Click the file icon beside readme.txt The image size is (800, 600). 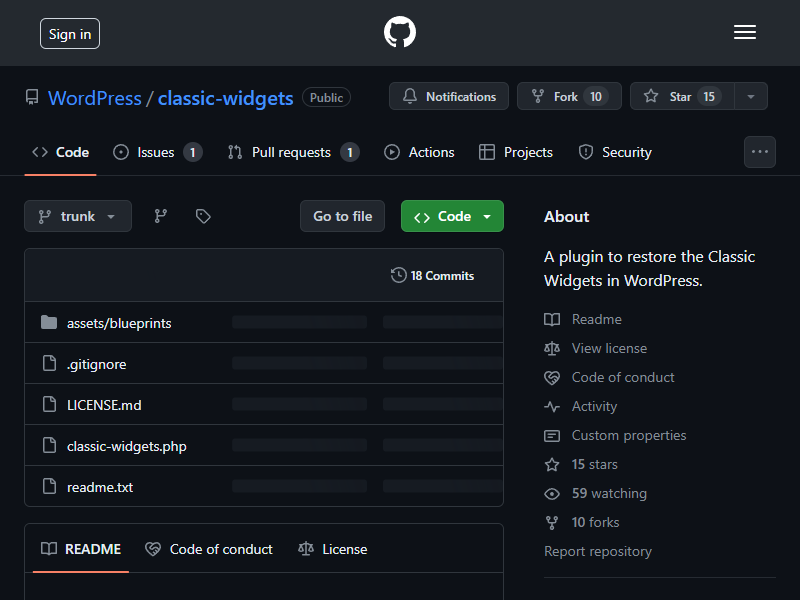tap(49, 486)
